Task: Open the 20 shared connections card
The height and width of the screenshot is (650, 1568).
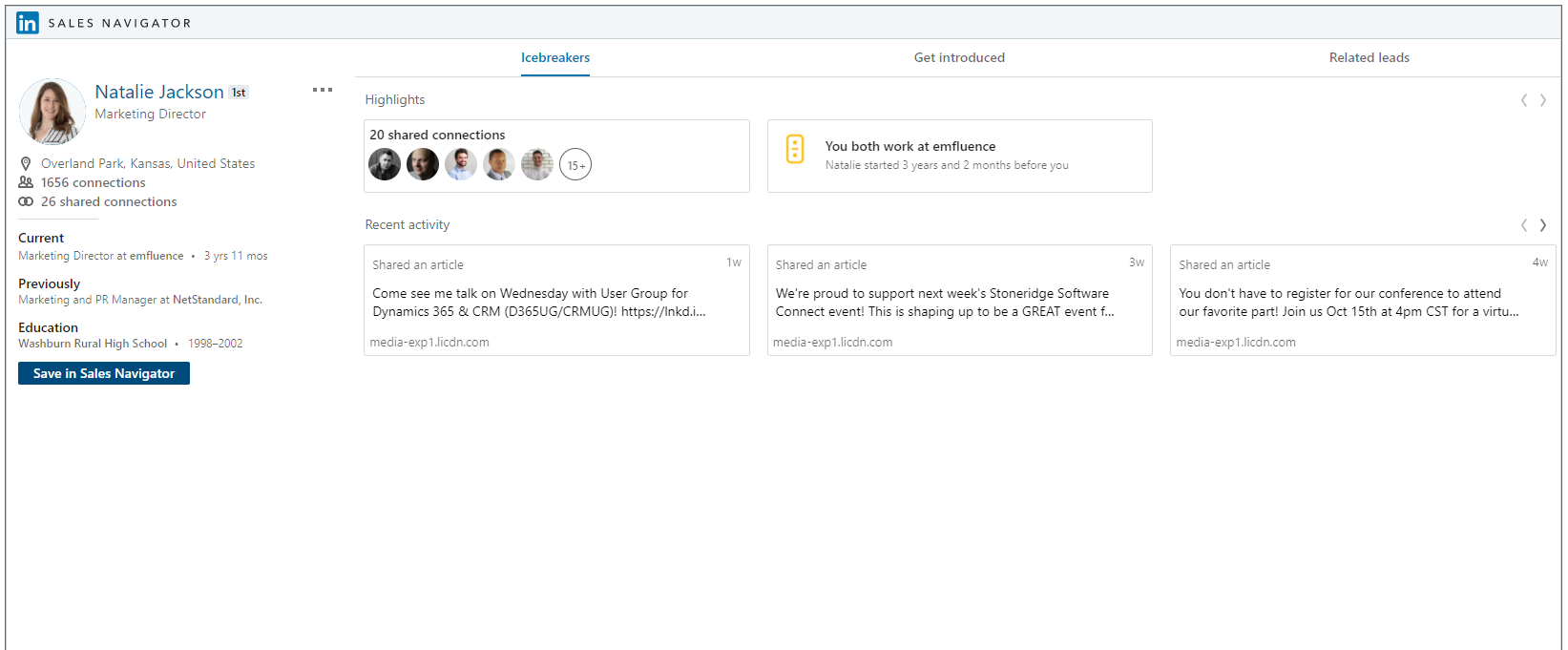Action: point(556,156)
